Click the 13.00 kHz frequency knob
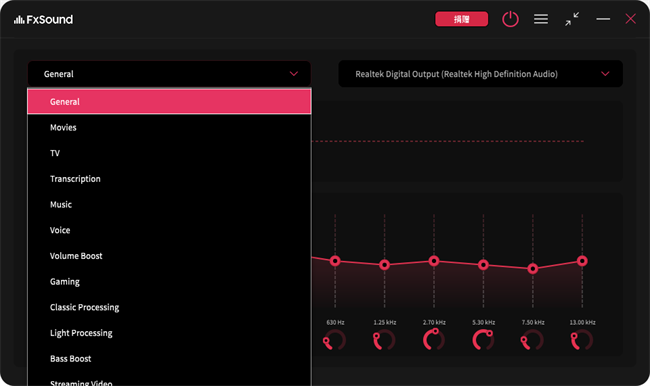This screenshot has height=386, width=650. 582,340
